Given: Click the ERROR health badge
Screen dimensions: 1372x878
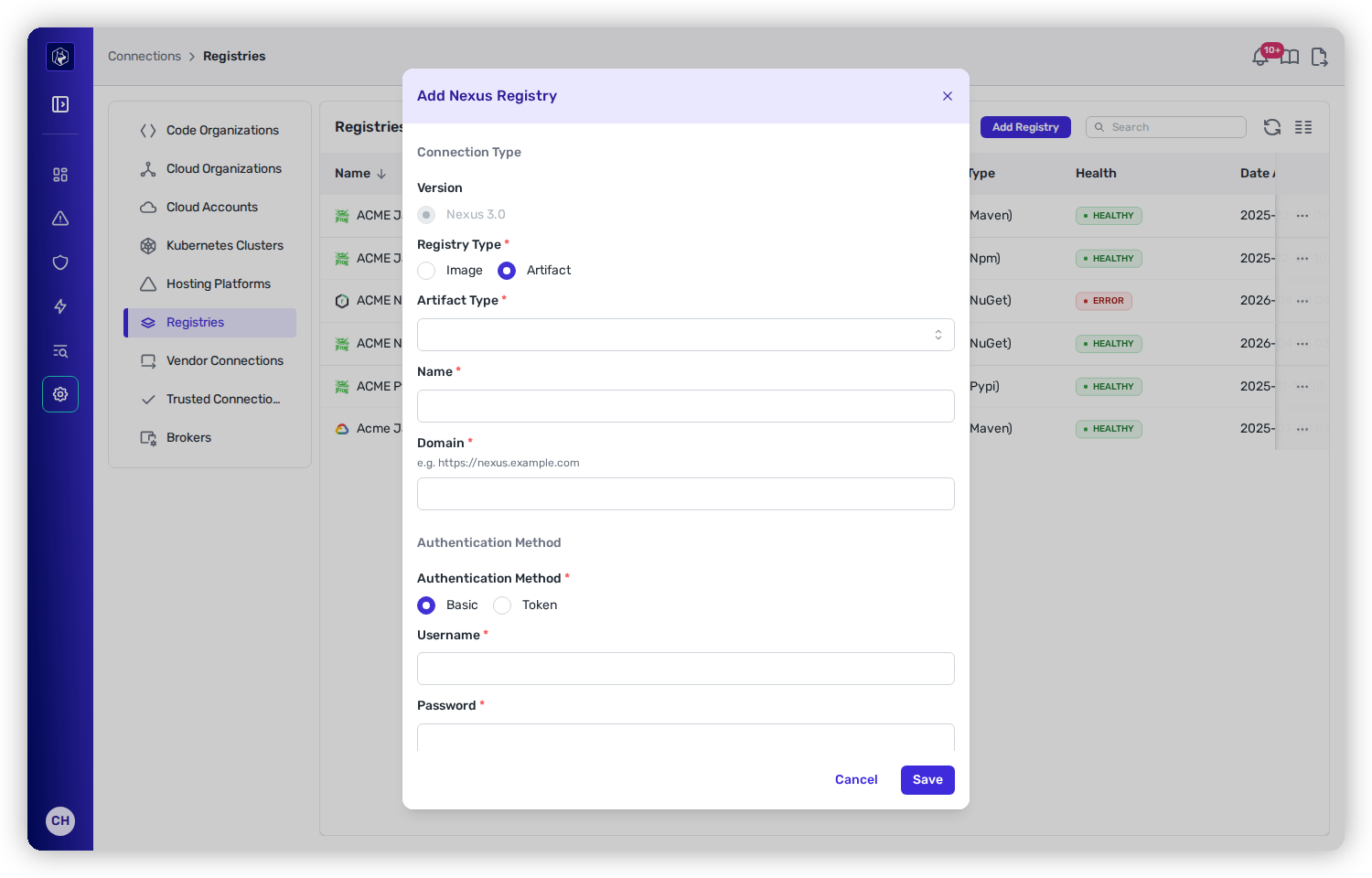Looking at the screenshot, I should pos(1104,301).
